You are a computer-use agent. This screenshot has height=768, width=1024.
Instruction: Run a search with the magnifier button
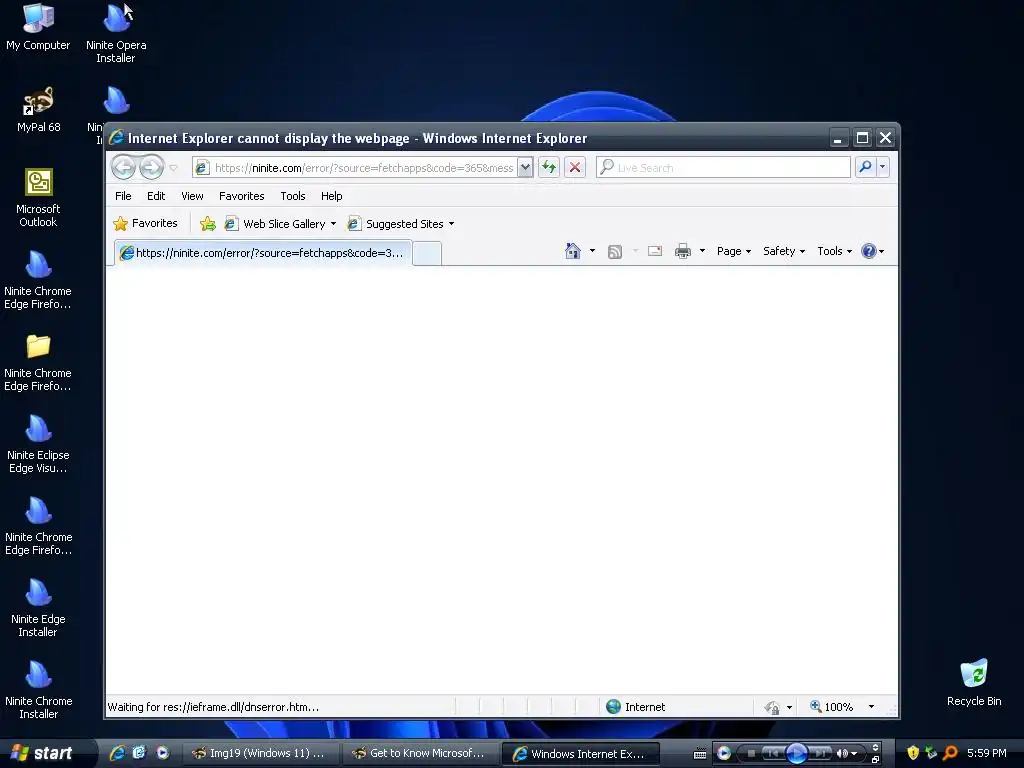pyautogui.click(x=865, y=167)
